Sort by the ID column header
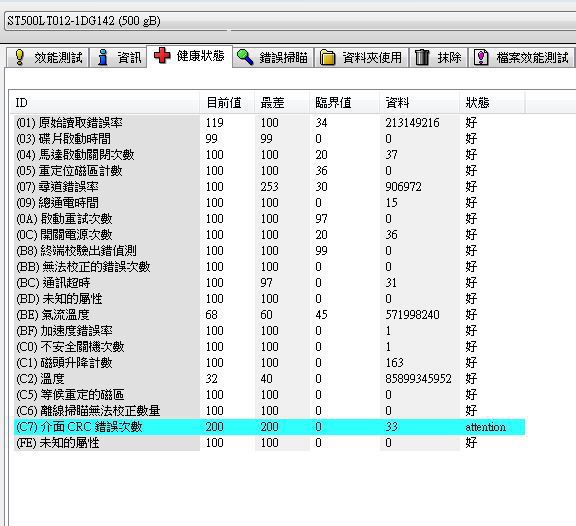 click(104, 102)
